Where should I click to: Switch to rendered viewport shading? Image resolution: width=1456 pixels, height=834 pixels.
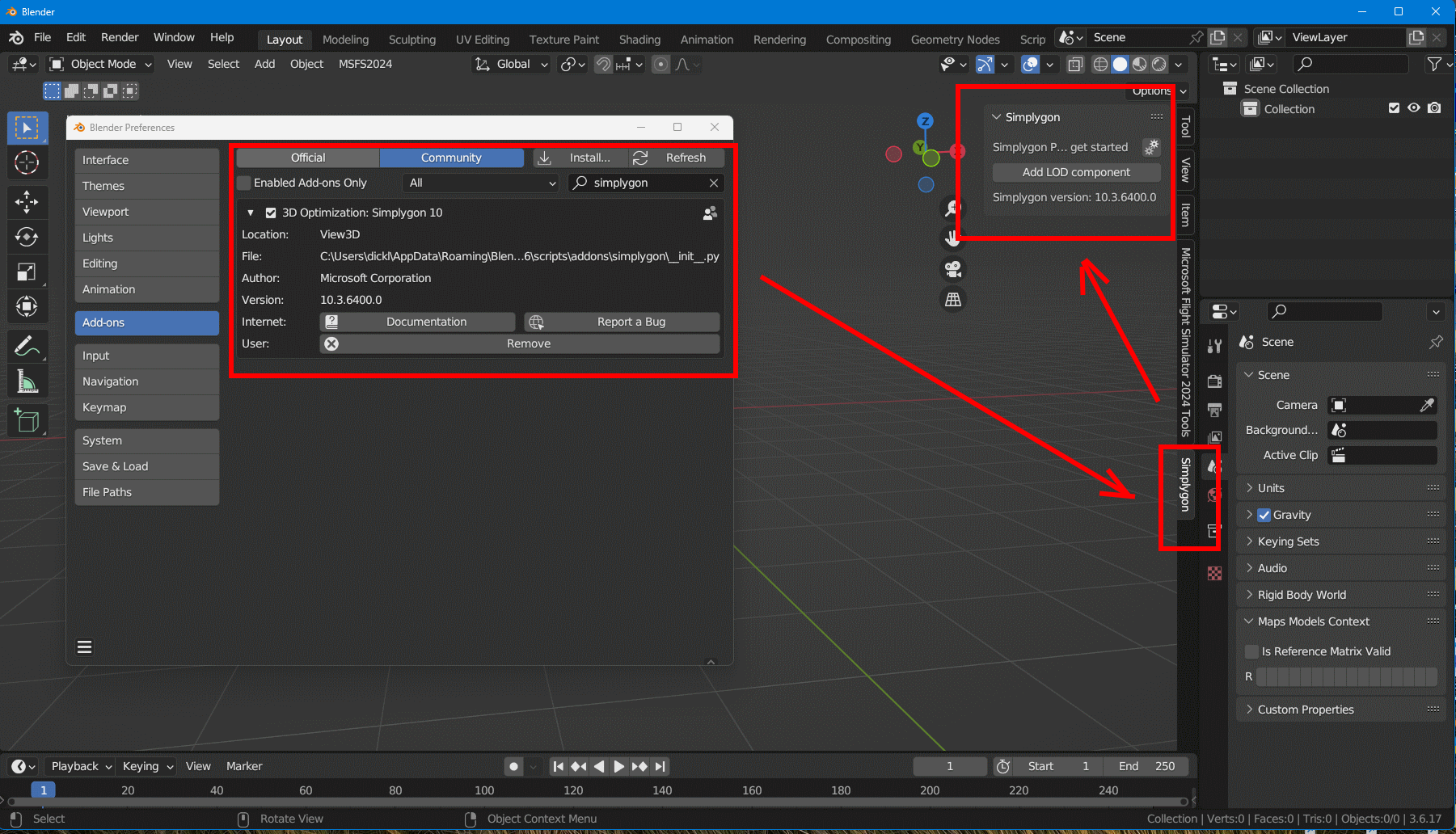pos(1158,64)
